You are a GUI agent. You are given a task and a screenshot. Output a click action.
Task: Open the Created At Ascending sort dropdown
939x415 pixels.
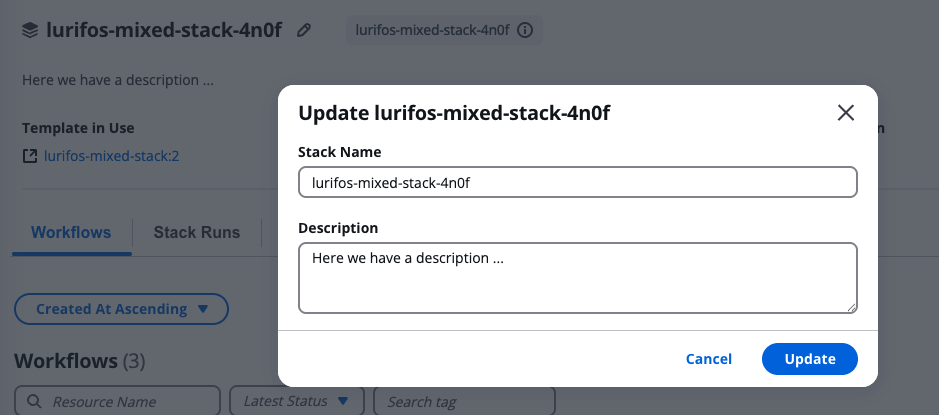(x=121, y=309)
